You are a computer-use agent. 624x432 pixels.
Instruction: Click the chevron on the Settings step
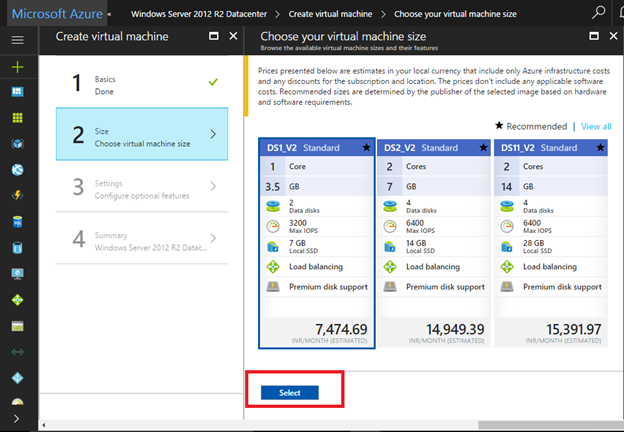[213, 186]
